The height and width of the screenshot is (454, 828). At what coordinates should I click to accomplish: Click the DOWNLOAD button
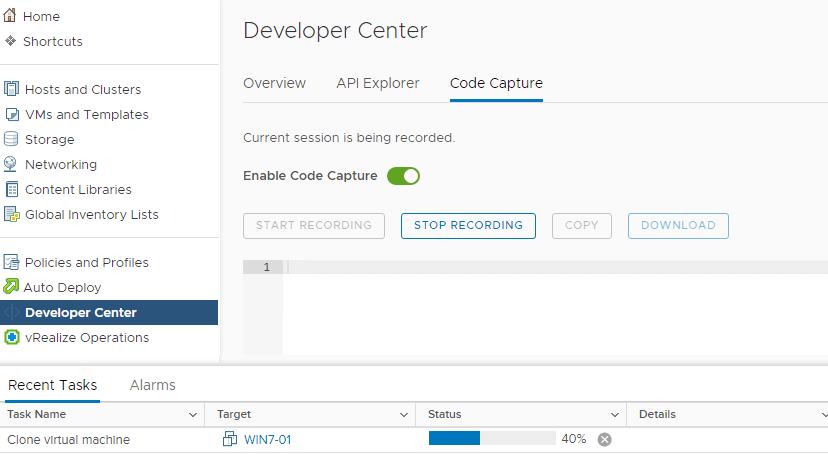coord(678,225)
